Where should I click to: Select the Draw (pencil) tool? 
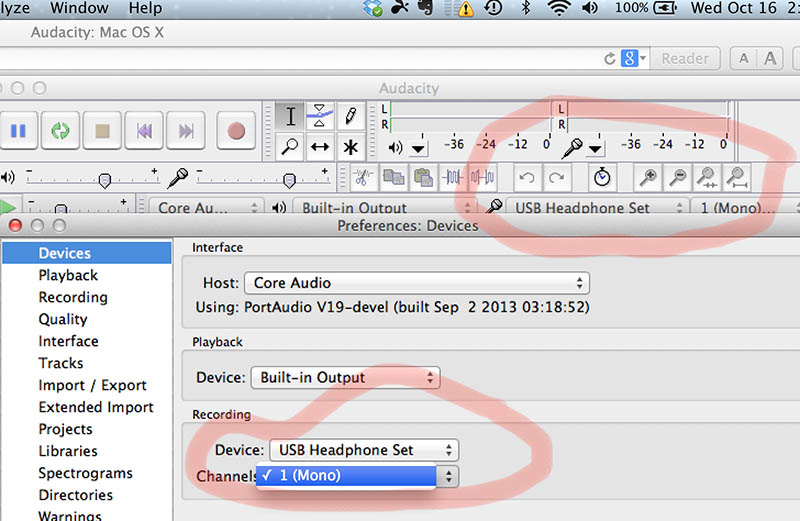coord(350,116)
